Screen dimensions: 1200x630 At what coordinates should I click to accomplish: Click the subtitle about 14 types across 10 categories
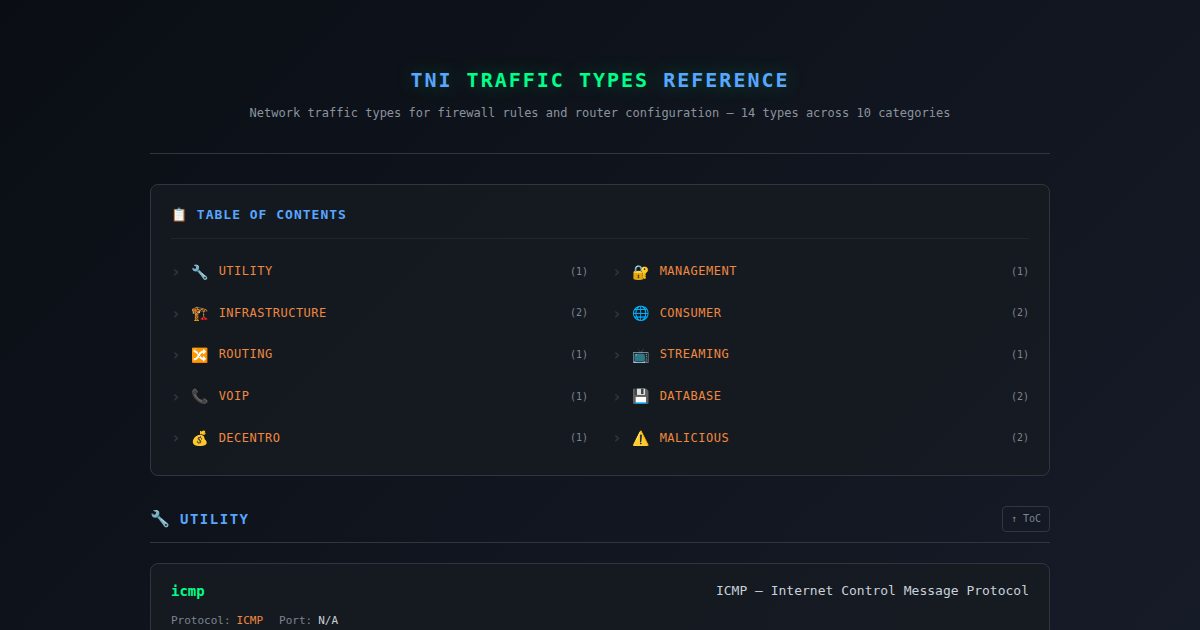[600, 113]
